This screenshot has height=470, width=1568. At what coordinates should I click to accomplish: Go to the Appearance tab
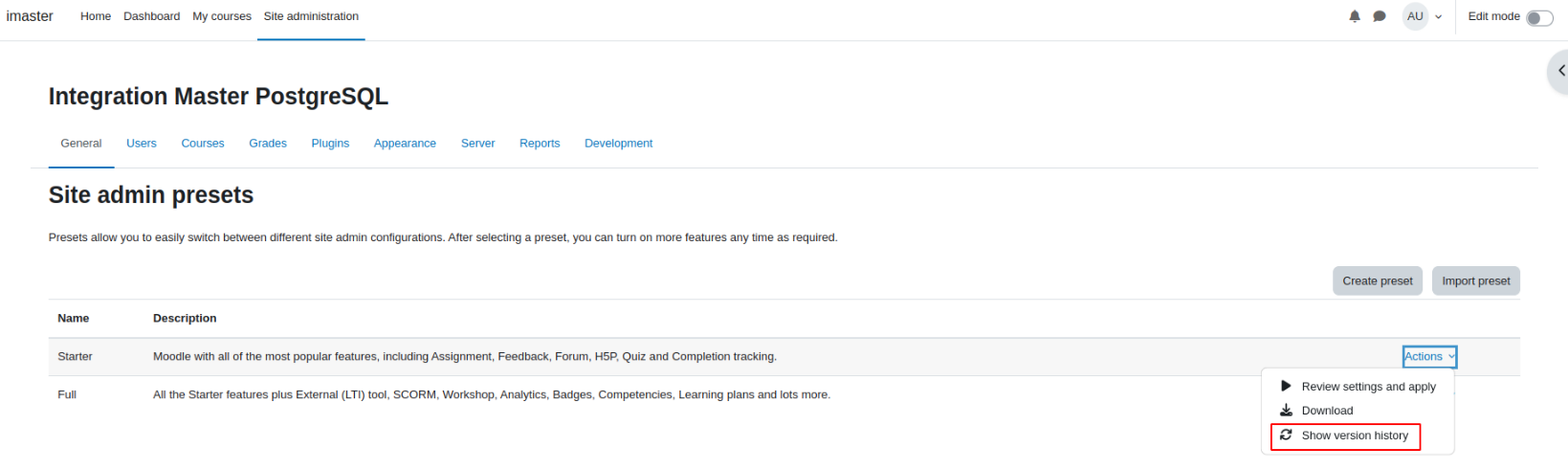pyautogui.click(x=405, y=144)
